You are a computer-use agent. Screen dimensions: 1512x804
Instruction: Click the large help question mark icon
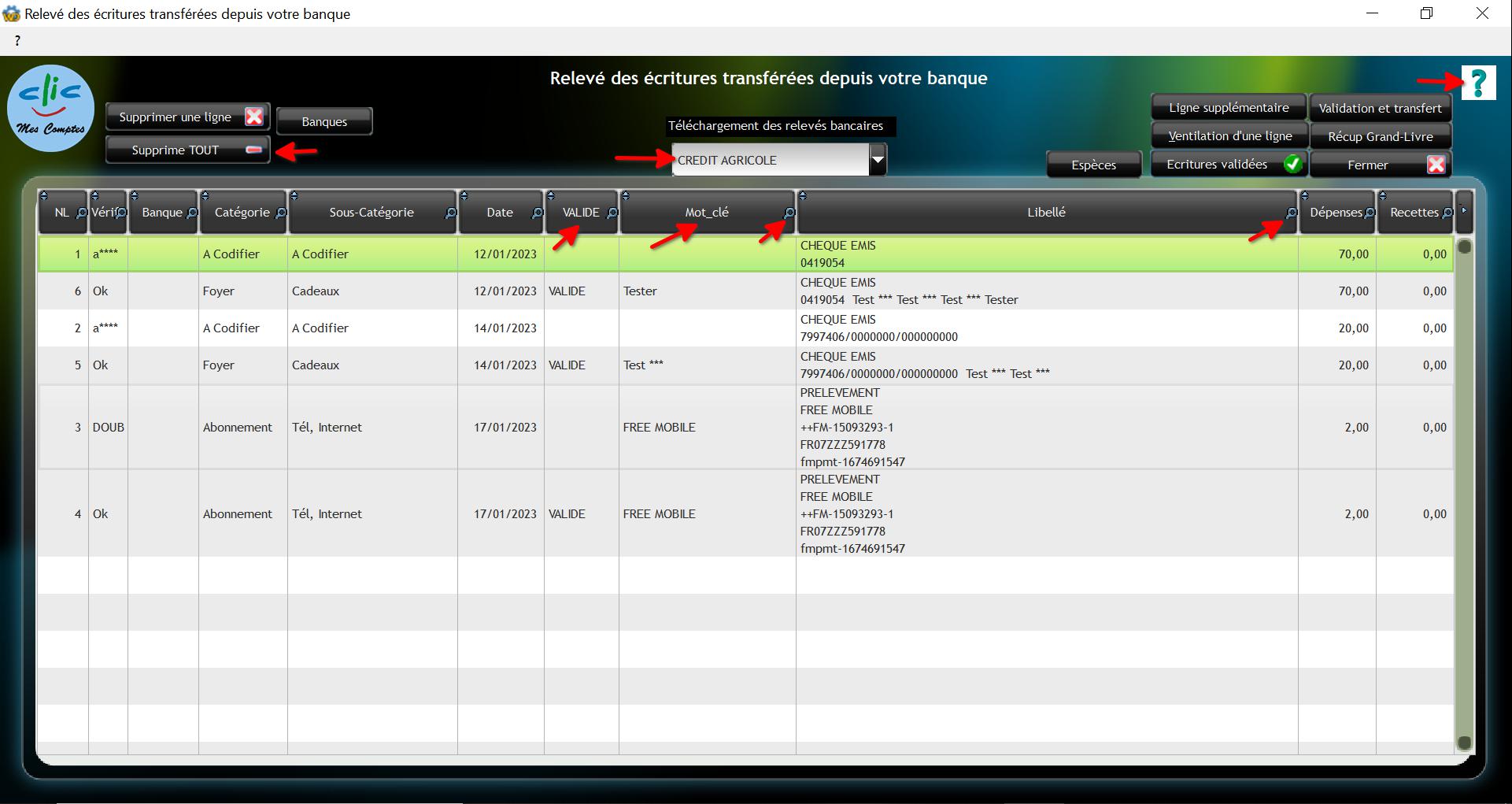[x=1477, y=83]
